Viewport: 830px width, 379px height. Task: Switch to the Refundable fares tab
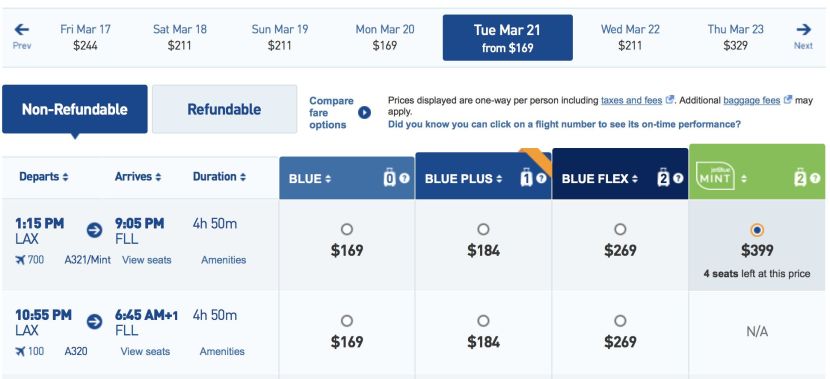(224, 109)
